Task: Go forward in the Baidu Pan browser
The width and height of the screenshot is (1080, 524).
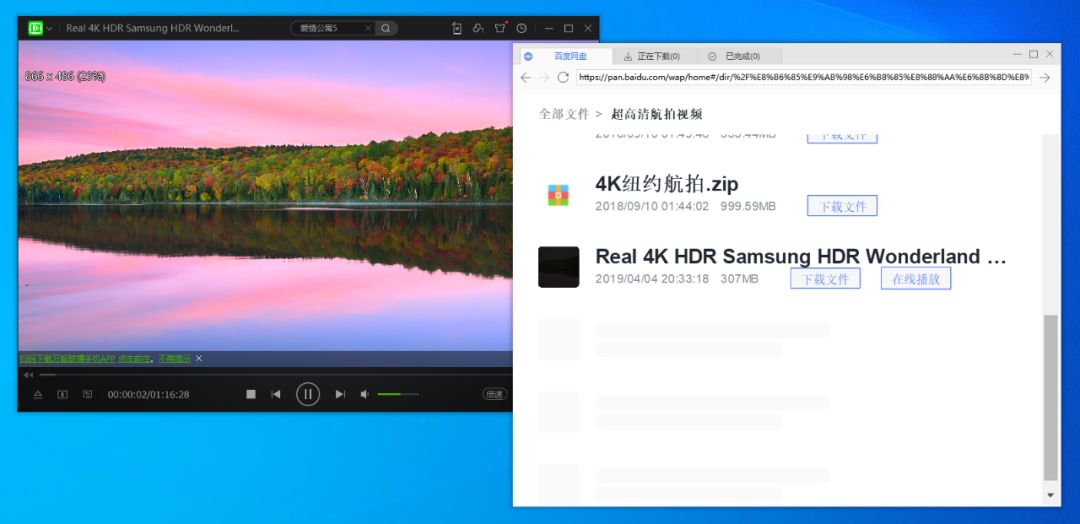Action: click(x=544, y=78)
